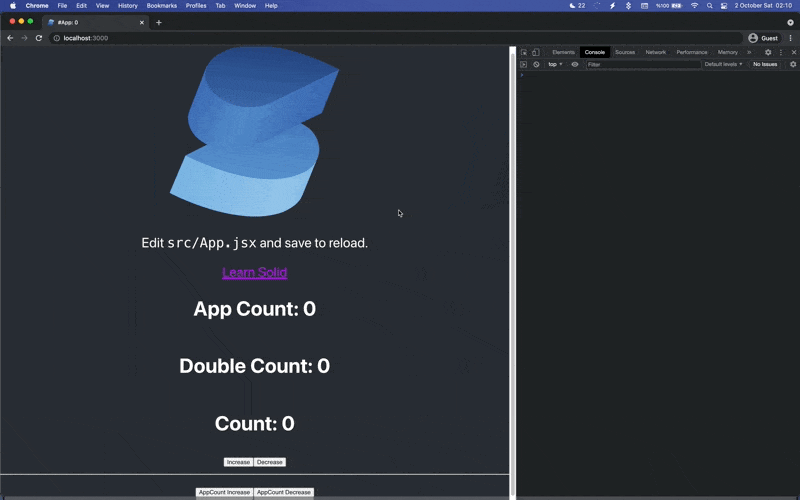Click the inspect element picker icon

(523, 52)
